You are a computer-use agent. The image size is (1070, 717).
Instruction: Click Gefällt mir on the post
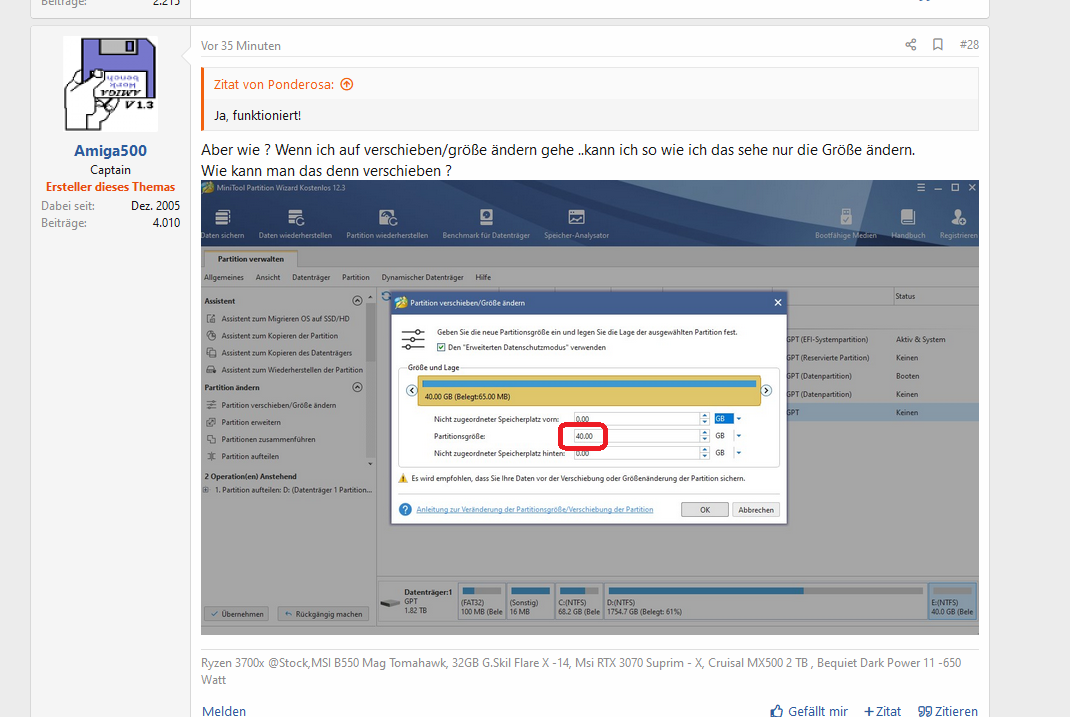(x=809, y=711)
